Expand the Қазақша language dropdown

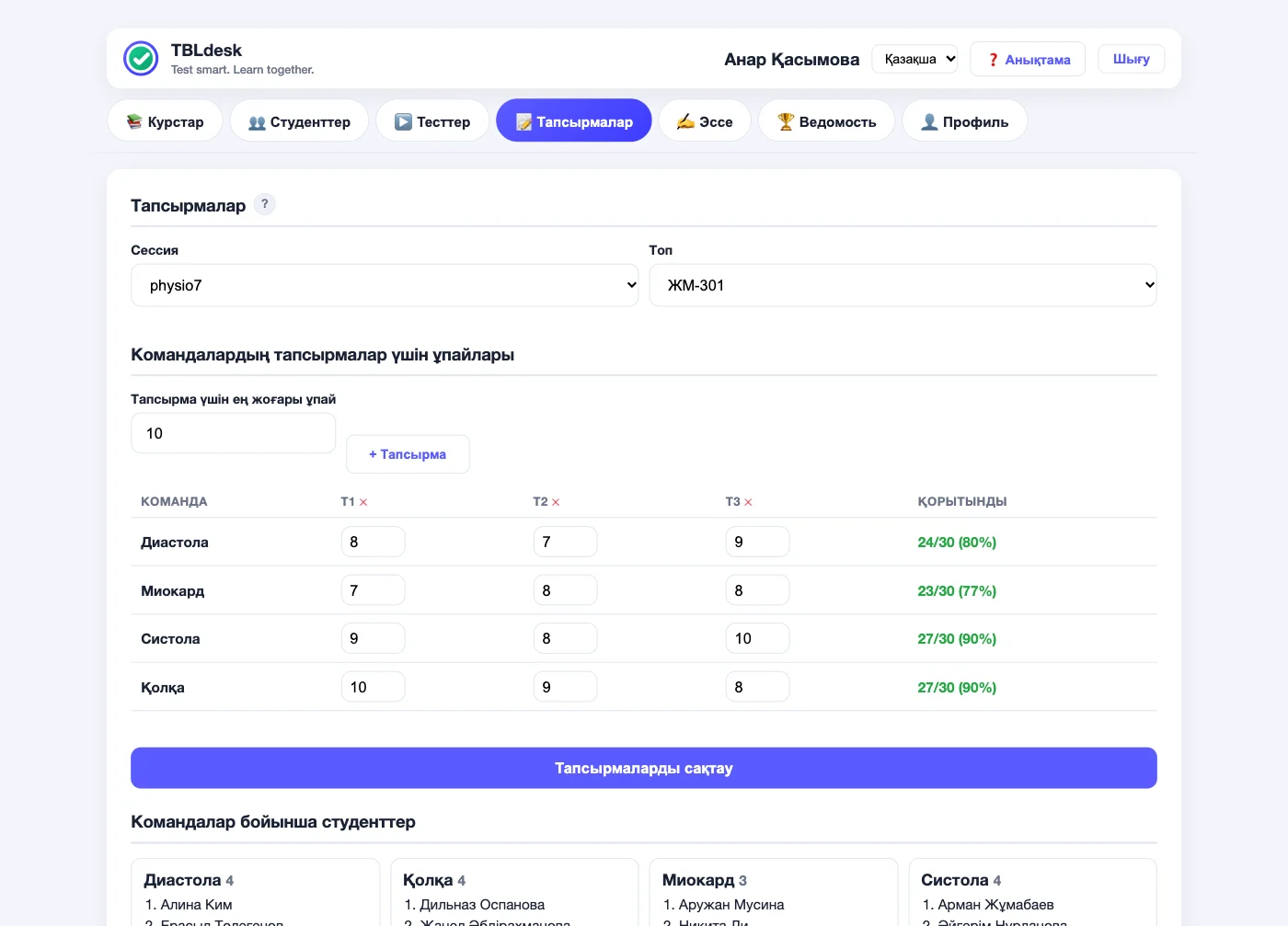point(914,59)
